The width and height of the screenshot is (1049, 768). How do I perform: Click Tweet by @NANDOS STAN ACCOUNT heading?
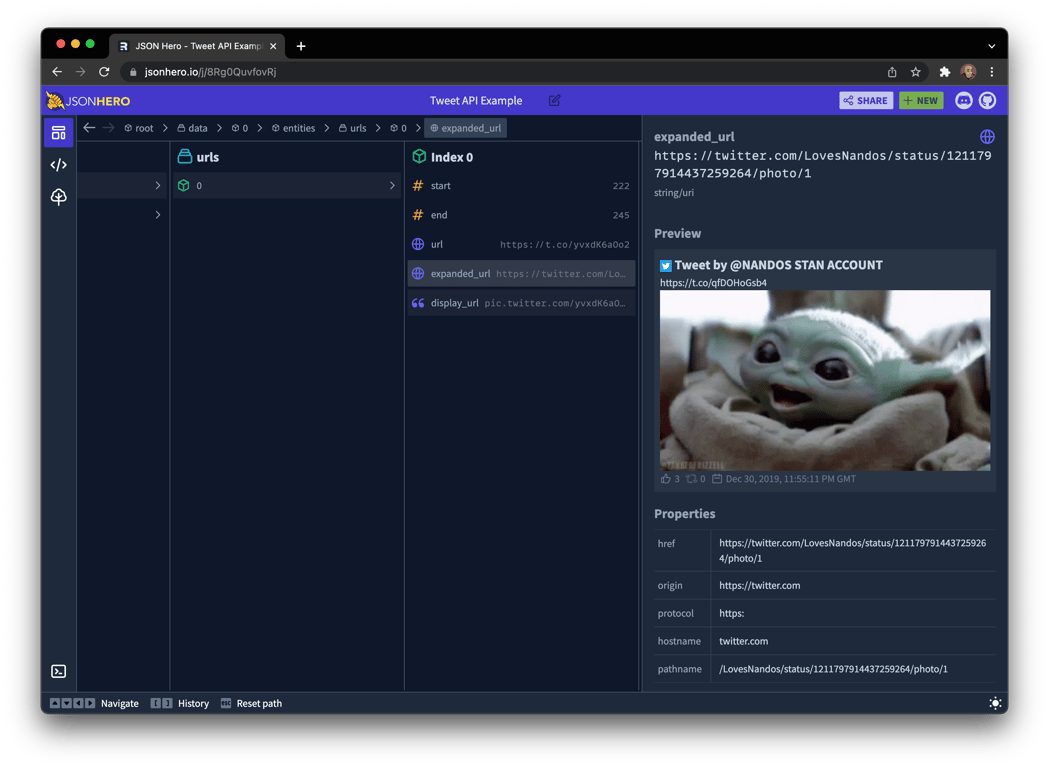778,265
